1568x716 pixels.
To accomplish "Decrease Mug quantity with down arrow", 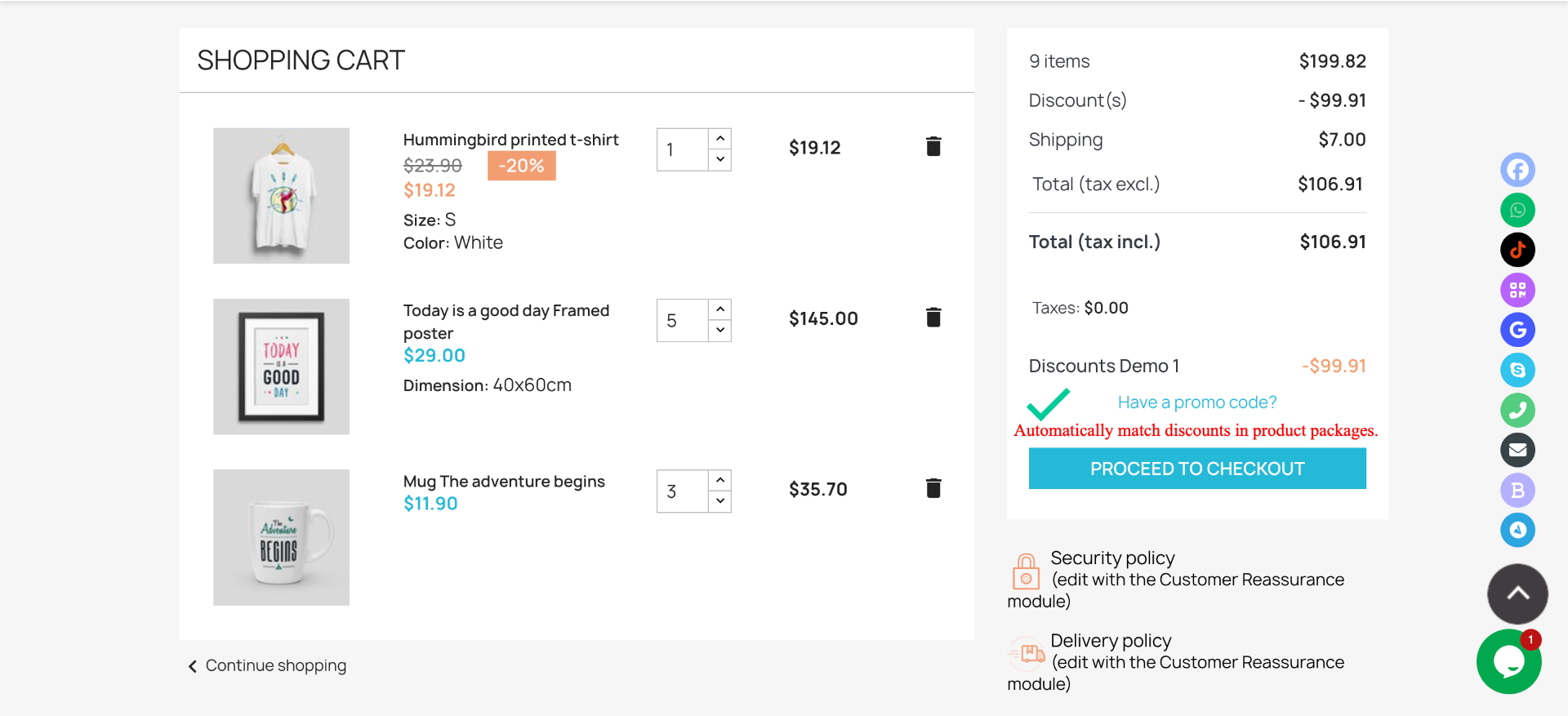I will pos(720,500).
